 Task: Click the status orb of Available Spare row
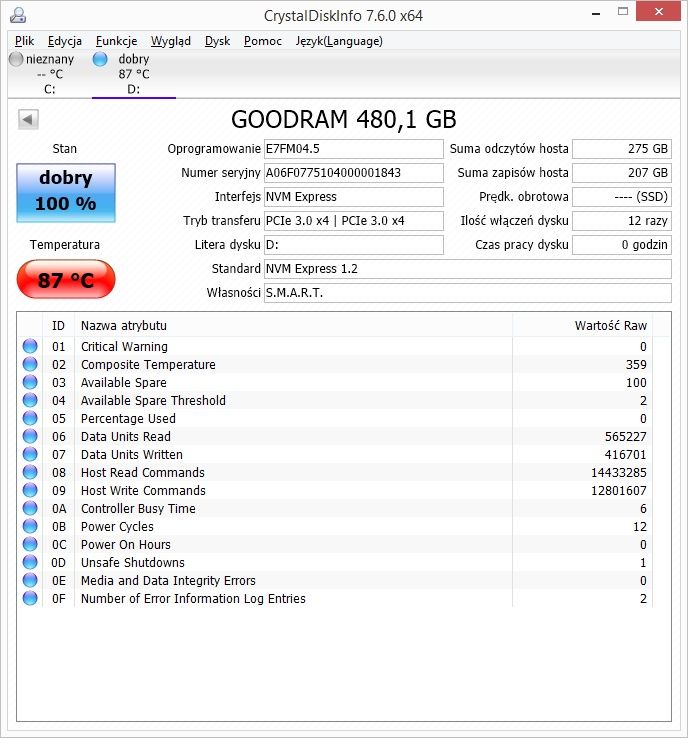(x=30, y=382)
